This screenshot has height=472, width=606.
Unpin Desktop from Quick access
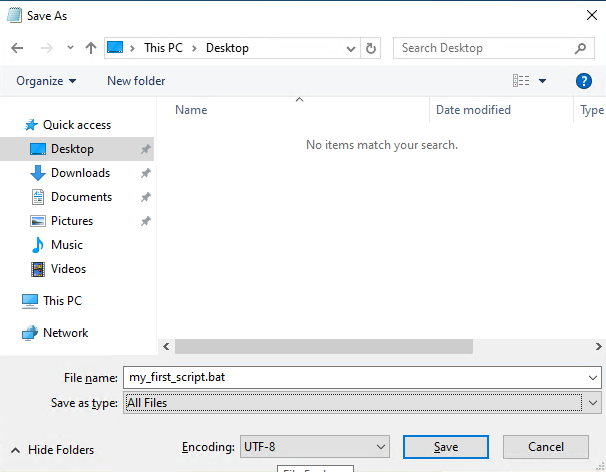pos(145,149)
